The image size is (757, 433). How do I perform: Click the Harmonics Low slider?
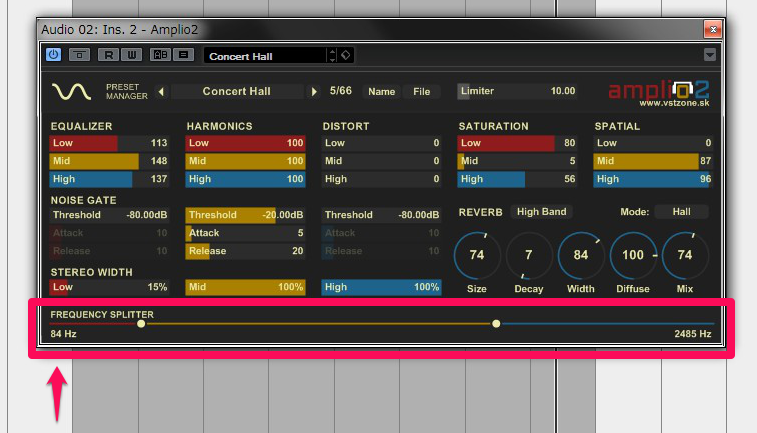(x=245, y=143)
